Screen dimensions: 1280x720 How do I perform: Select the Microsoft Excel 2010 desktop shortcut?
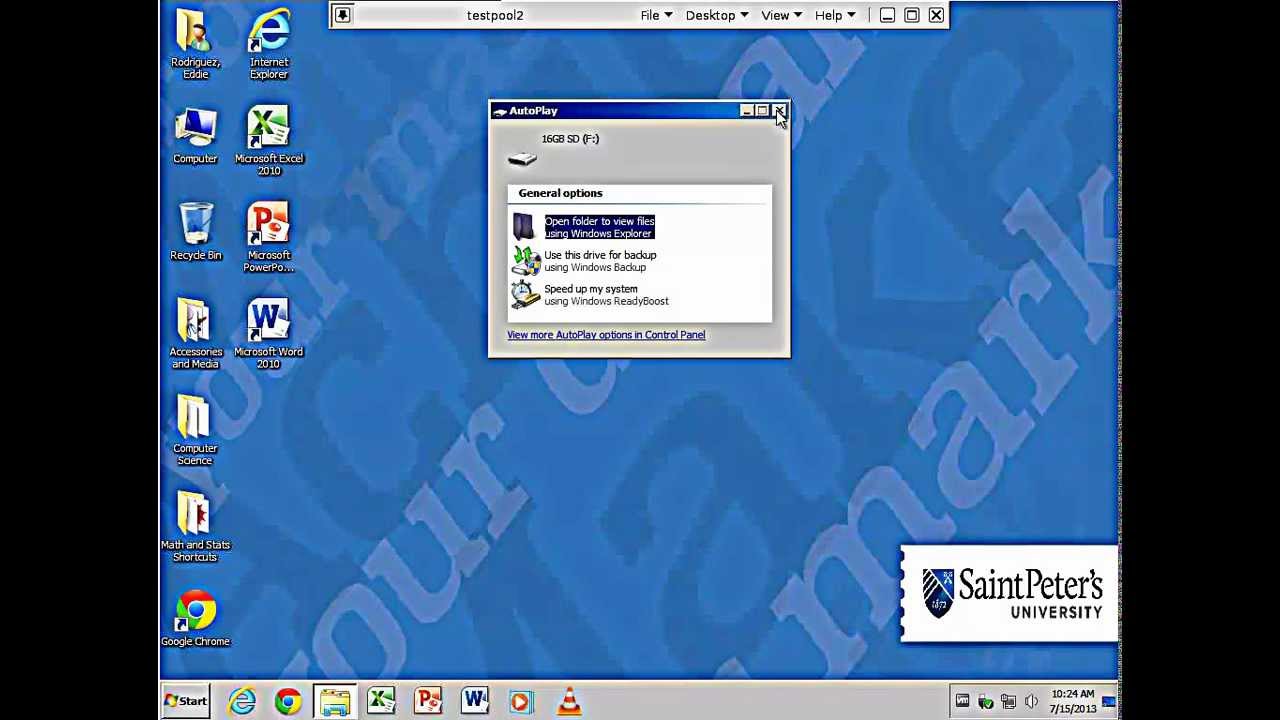coord(269,140)
